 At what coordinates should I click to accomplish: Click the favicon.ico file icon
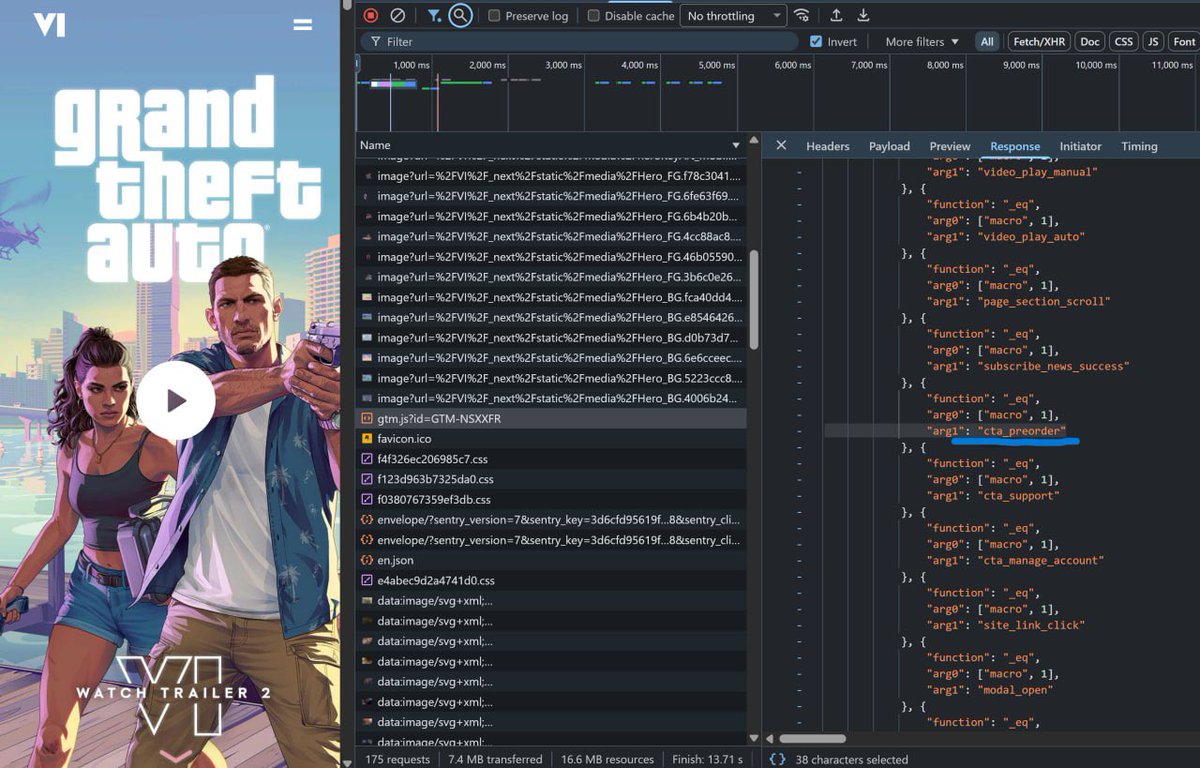tap(367, 438)
